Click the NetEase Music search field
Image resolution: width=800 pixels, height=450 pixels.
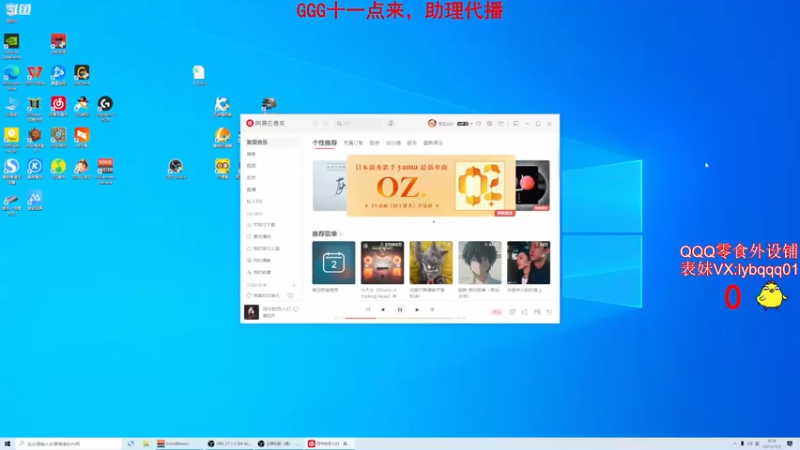point(359,123)
